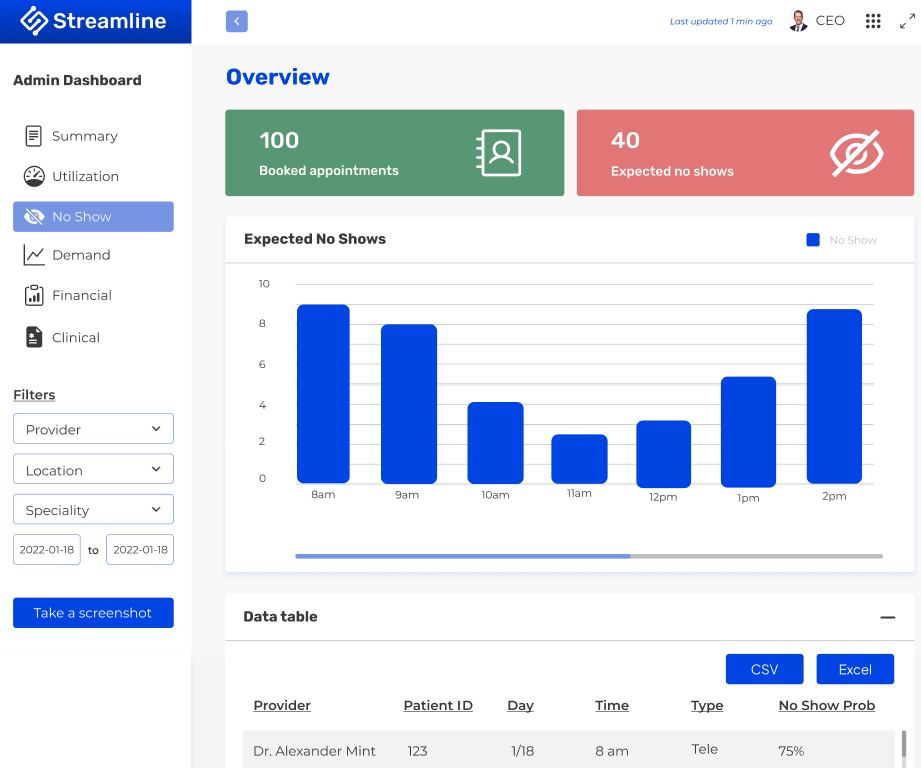Select the No Show menu item

(x=93, y=217)
